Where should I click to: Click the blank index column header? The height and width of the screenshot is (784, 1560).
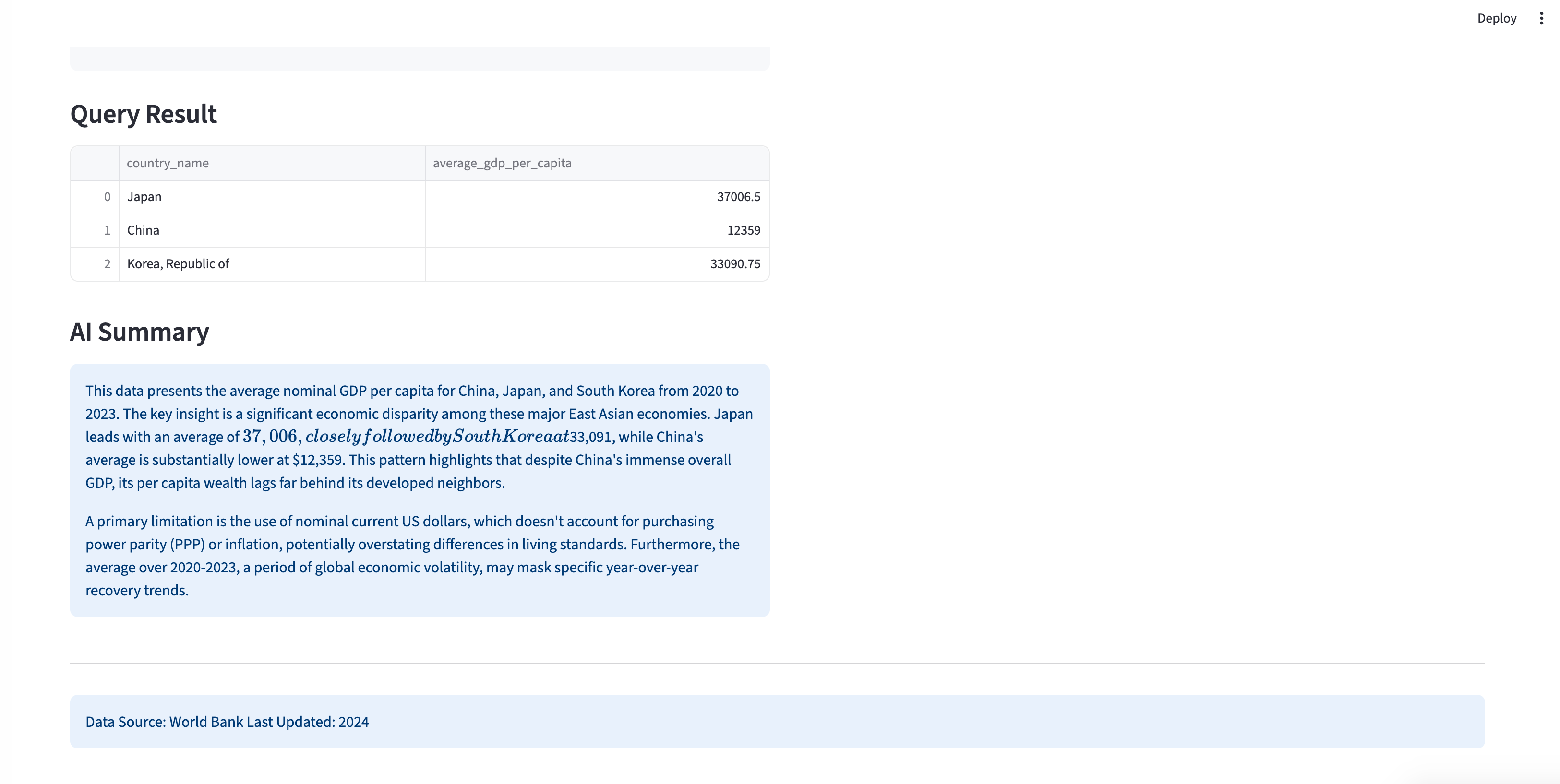96,163
